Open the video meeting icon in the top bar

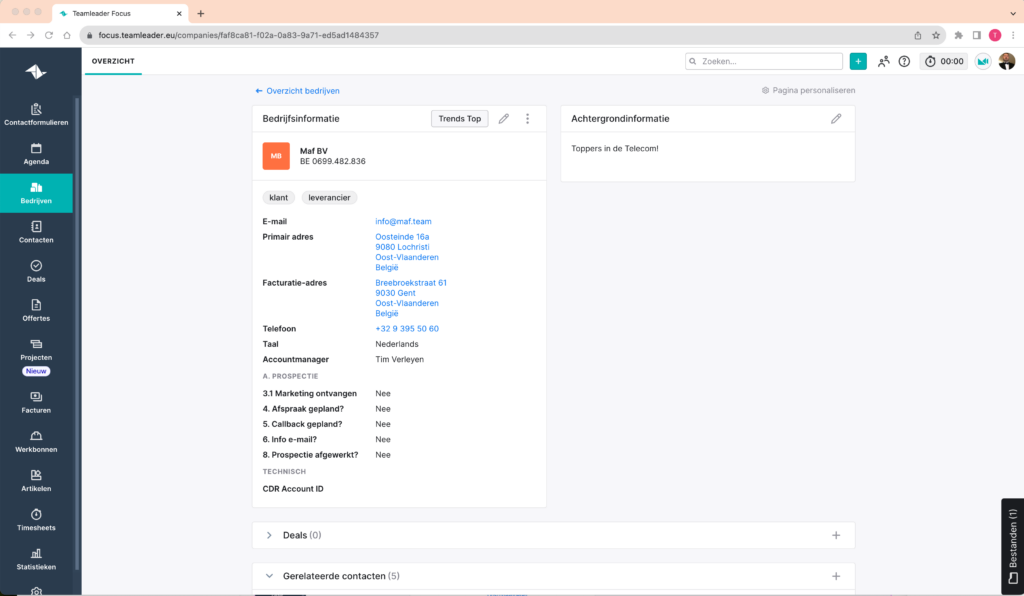click(983, 61)
